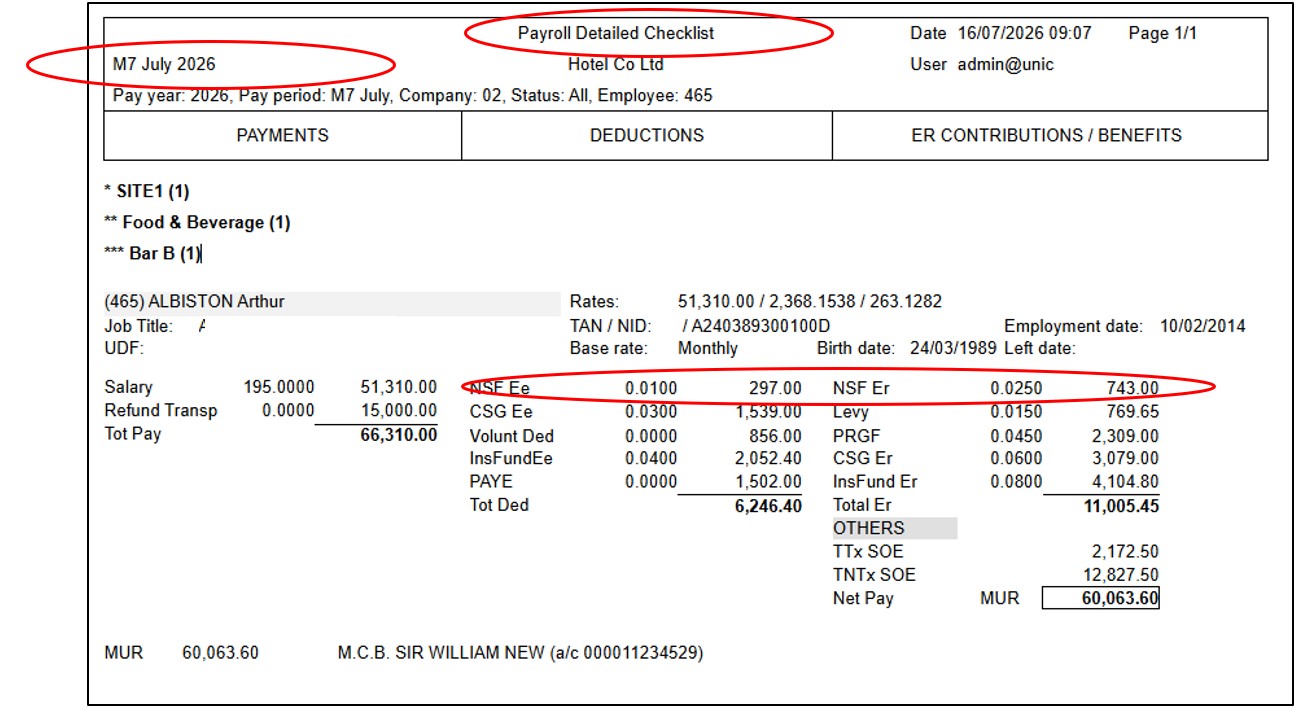Screen dimensions: 1302x711
Task: Click the Total Er amount 11,005.45
Action: [1121, 505]
